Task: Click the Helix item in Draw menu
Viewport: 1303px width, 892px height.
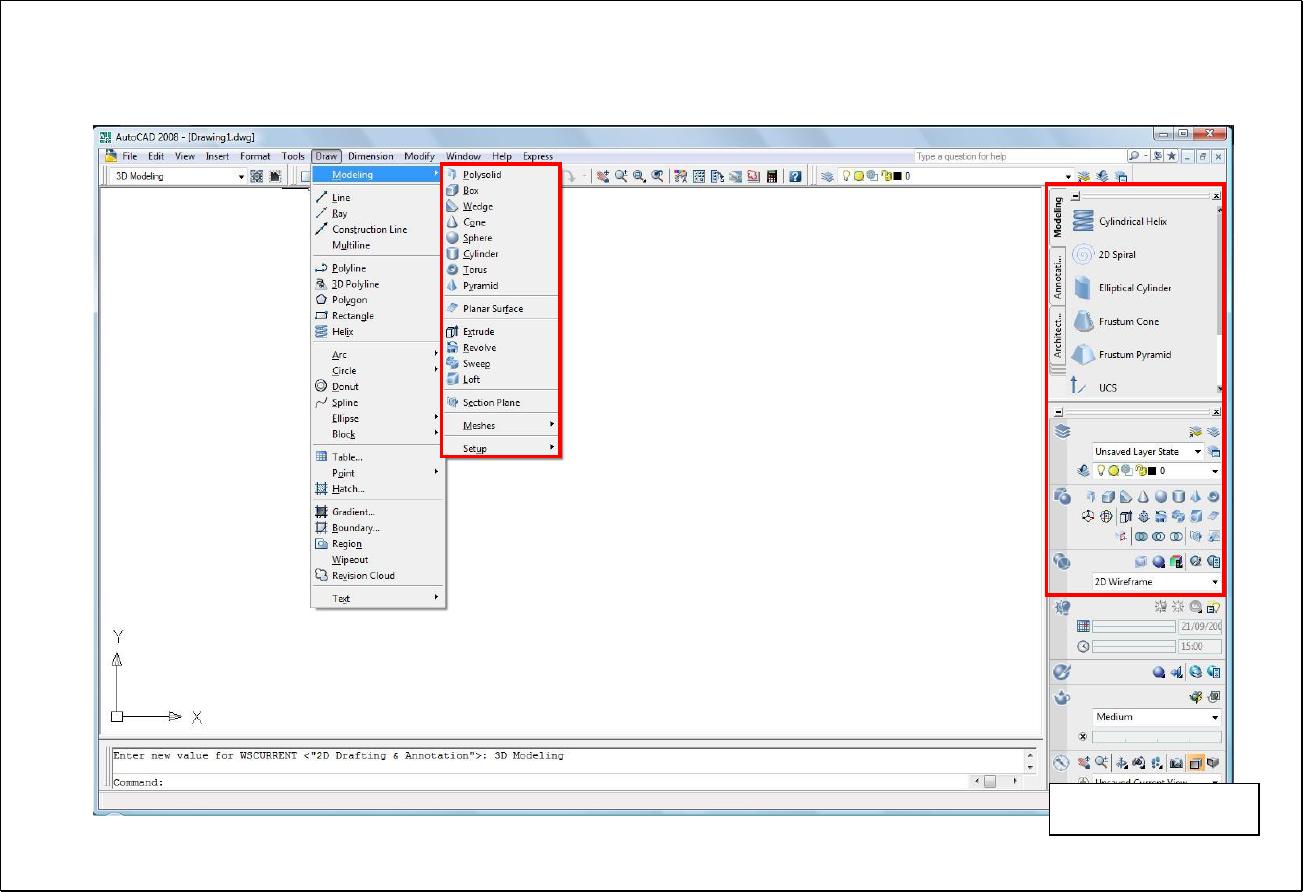Action: coord(342,332)
